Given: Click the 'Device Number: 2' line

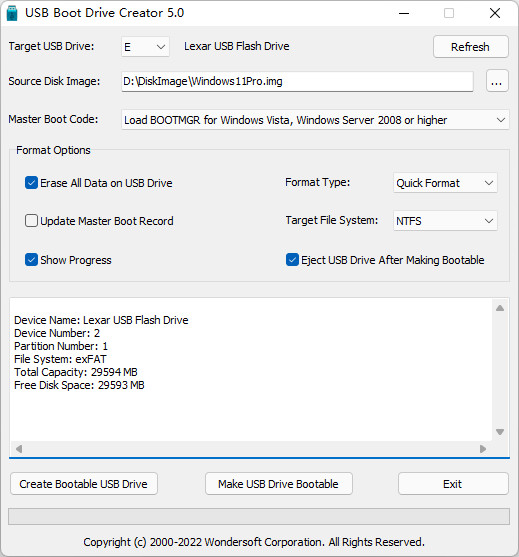Looking at the screenshot, I should (57, 333).
